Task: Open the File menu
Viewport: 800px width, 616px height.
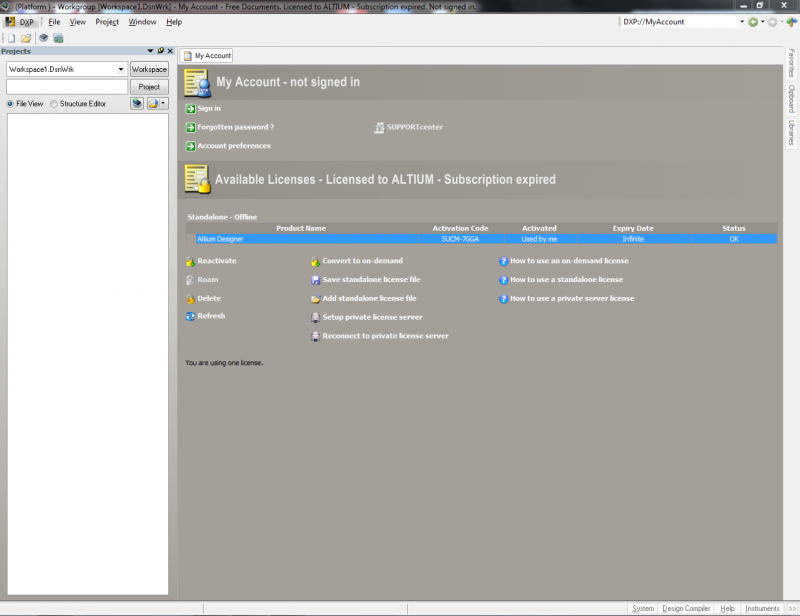Action: 54,22
